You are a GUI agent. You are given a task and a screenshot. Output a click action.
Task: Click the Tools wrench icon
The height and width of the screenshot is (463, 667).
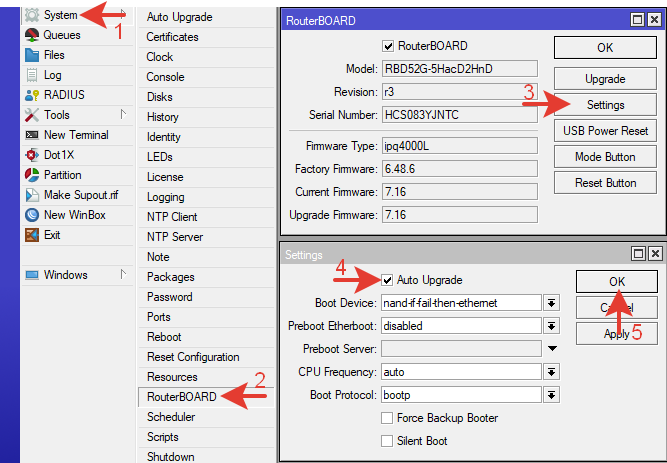(32, 115)
